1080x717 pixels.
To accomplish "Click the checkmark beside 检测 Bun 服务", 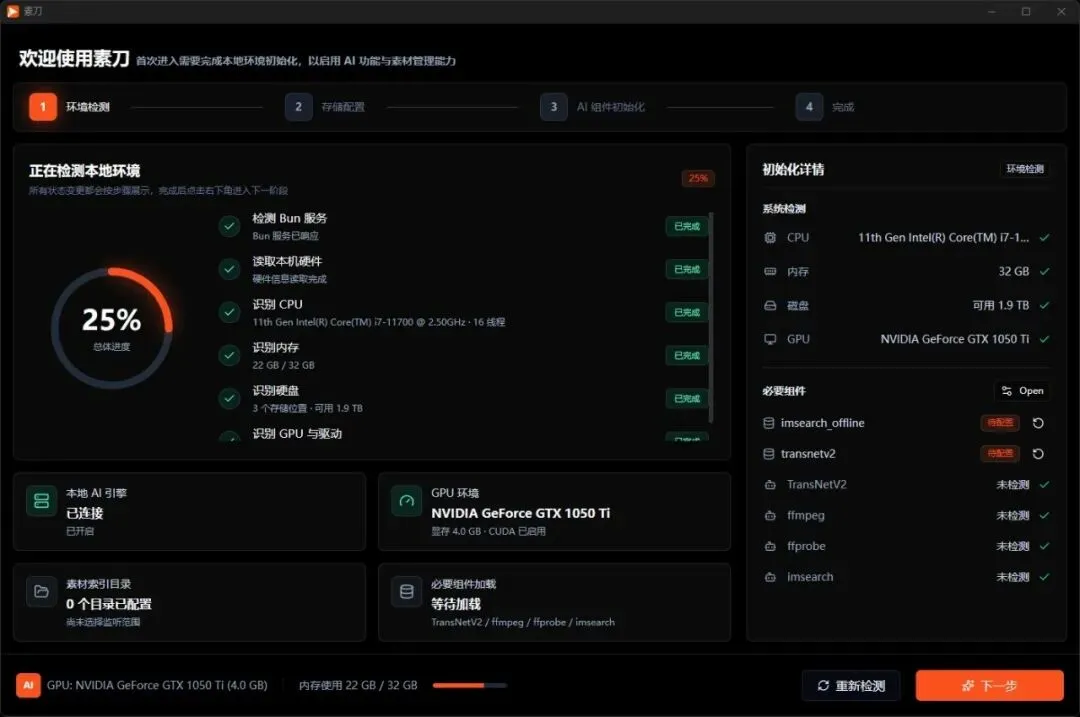I will pyautogui.click(x=229, y=226).
